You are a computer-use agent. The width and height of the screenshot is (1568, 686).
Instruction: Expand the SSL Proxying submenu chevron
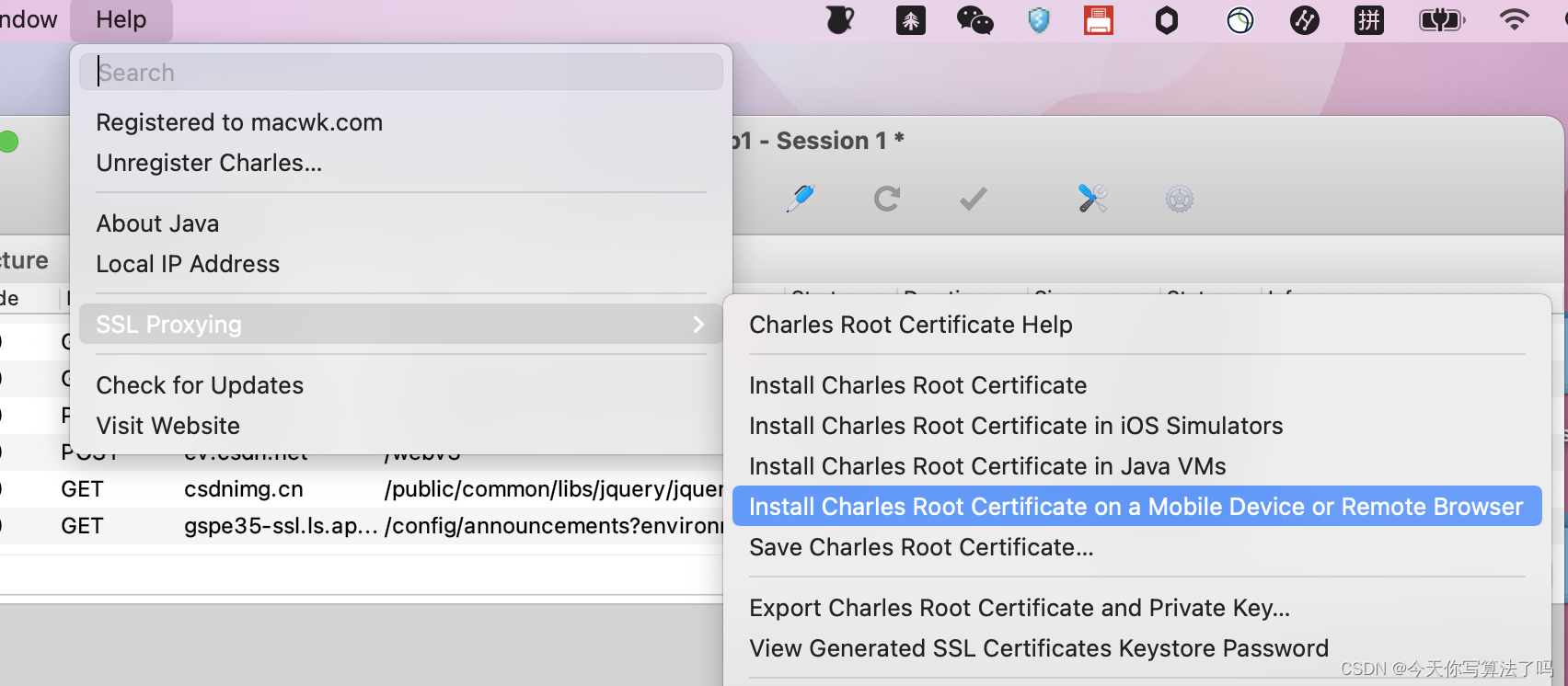[698, 325]
